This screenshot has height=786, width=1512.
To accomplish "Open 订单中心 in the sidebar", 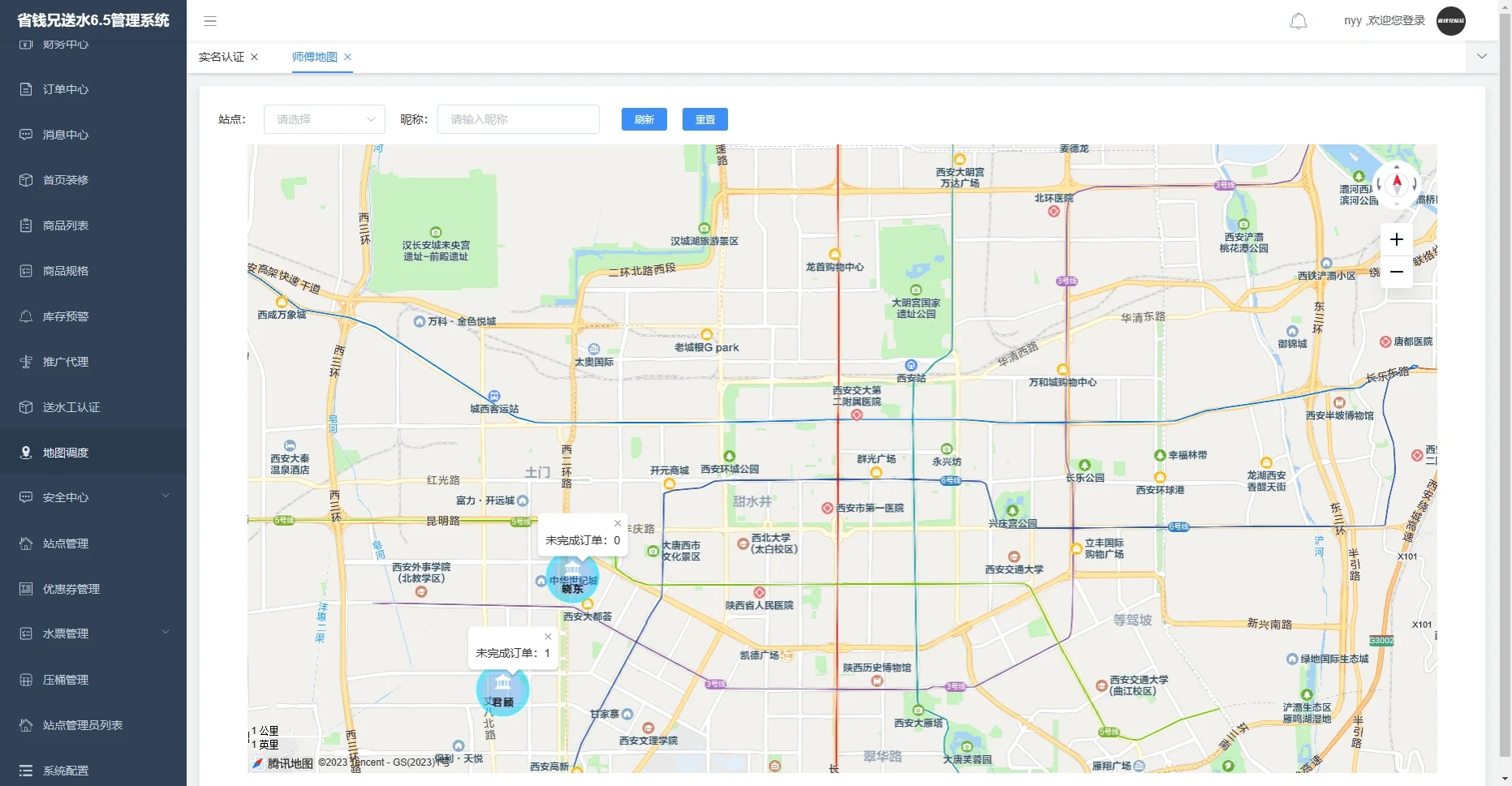I will (x=66, y=89).
